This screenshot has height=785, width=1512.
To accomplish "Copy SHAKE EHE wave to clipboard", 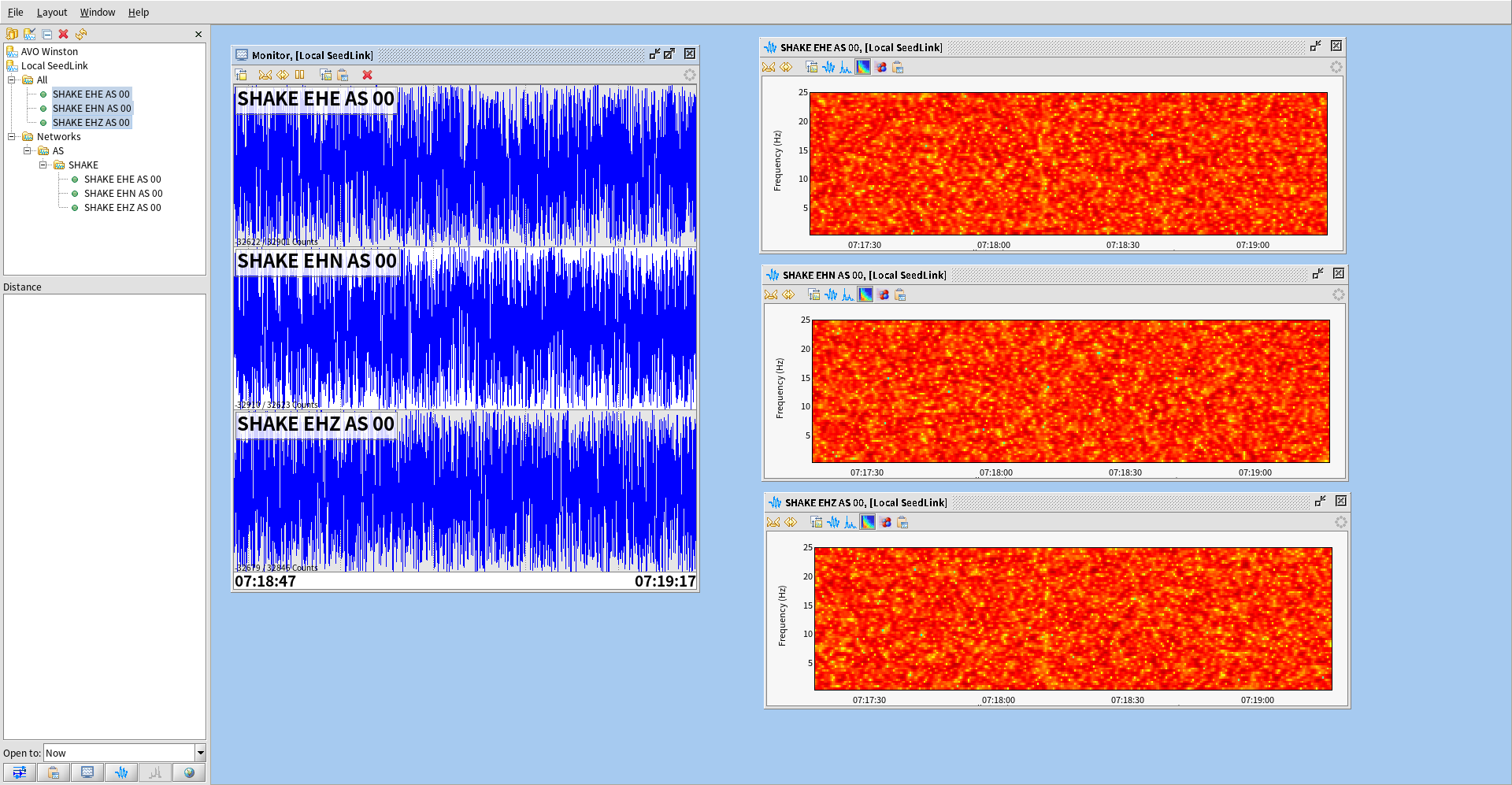I will pyautogui.click(x=898, y=67).
